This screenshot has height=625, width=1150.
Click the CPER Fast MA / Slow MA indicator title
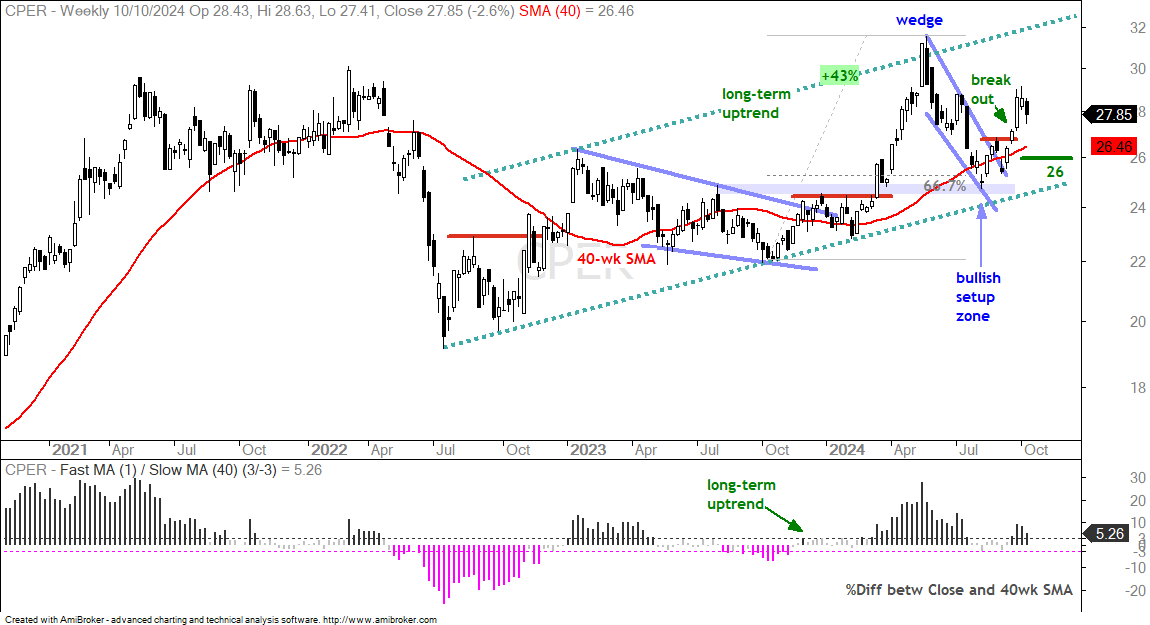(x=164, y=470)
